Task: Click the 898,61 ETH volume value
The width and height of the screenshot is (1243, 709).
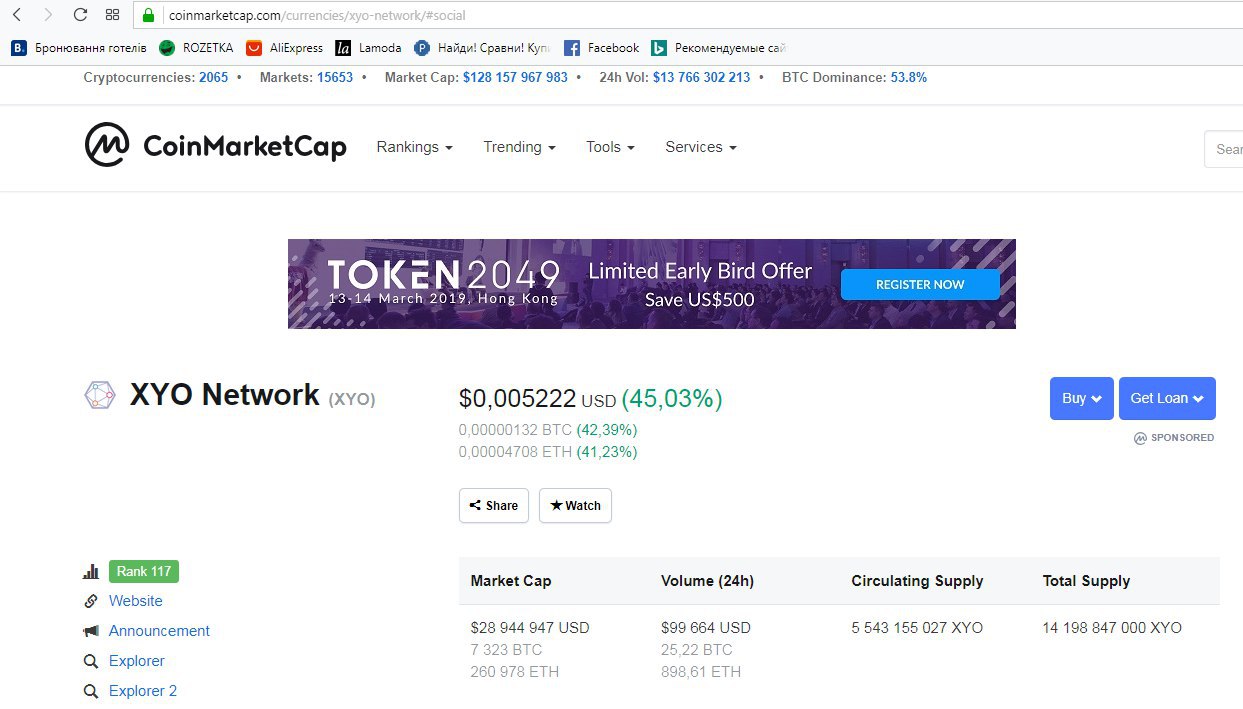Action: (701, 672)
